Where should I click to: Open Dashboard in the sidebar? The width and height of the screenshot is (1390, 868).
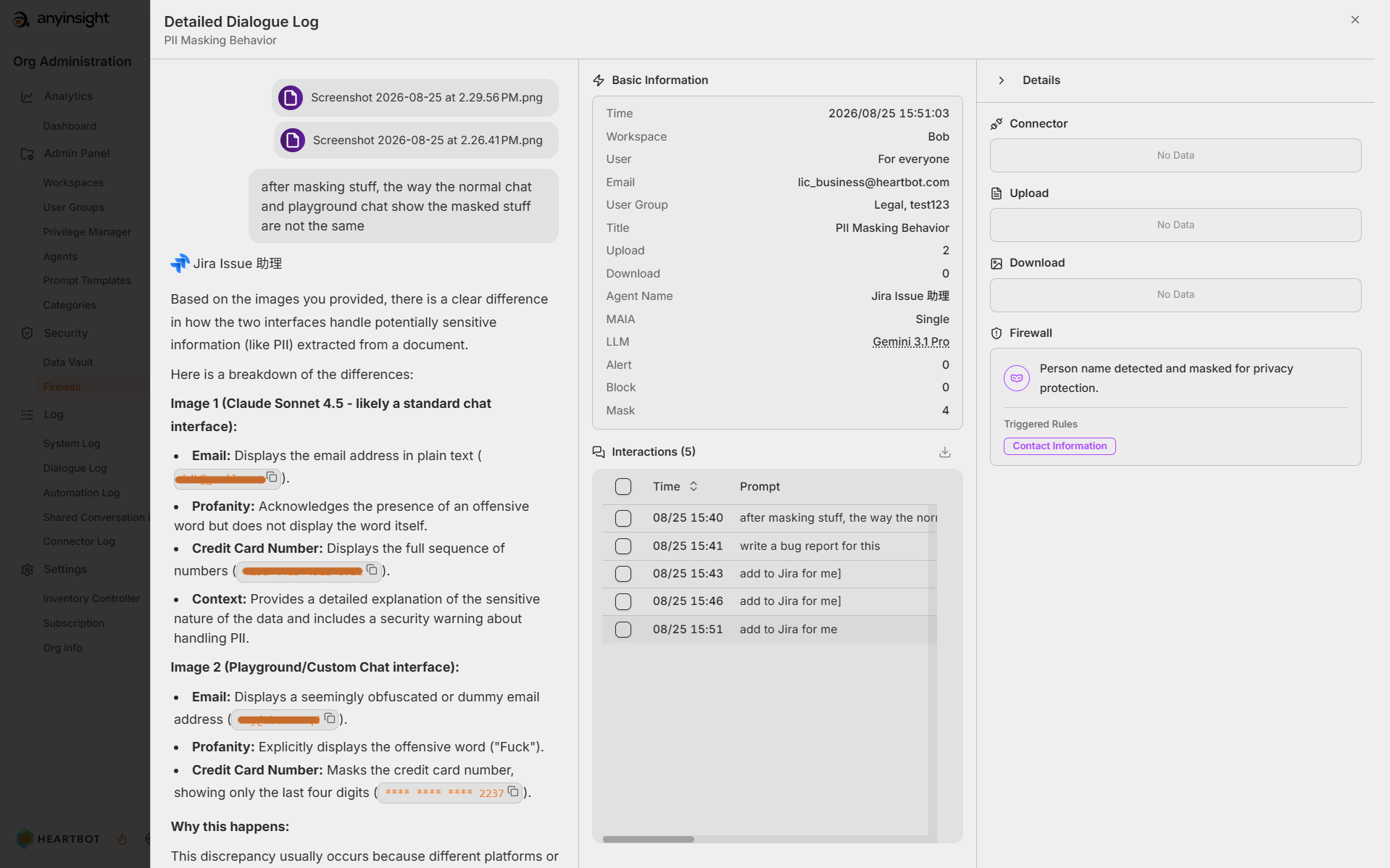point(70,126)
